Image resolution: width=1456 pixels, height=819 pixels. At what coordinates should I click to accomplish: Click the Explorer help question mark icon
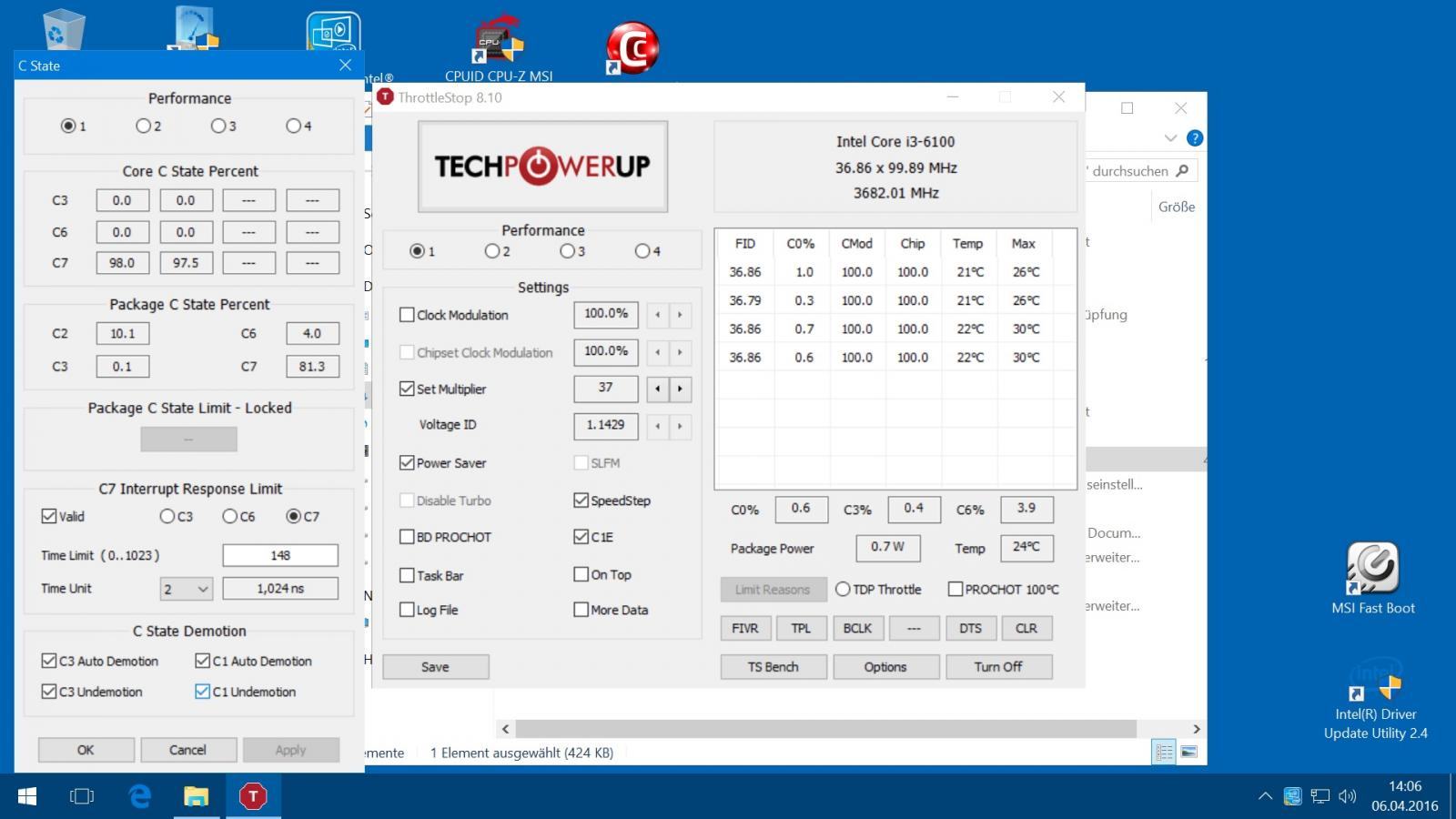[x=1195, y=138]
